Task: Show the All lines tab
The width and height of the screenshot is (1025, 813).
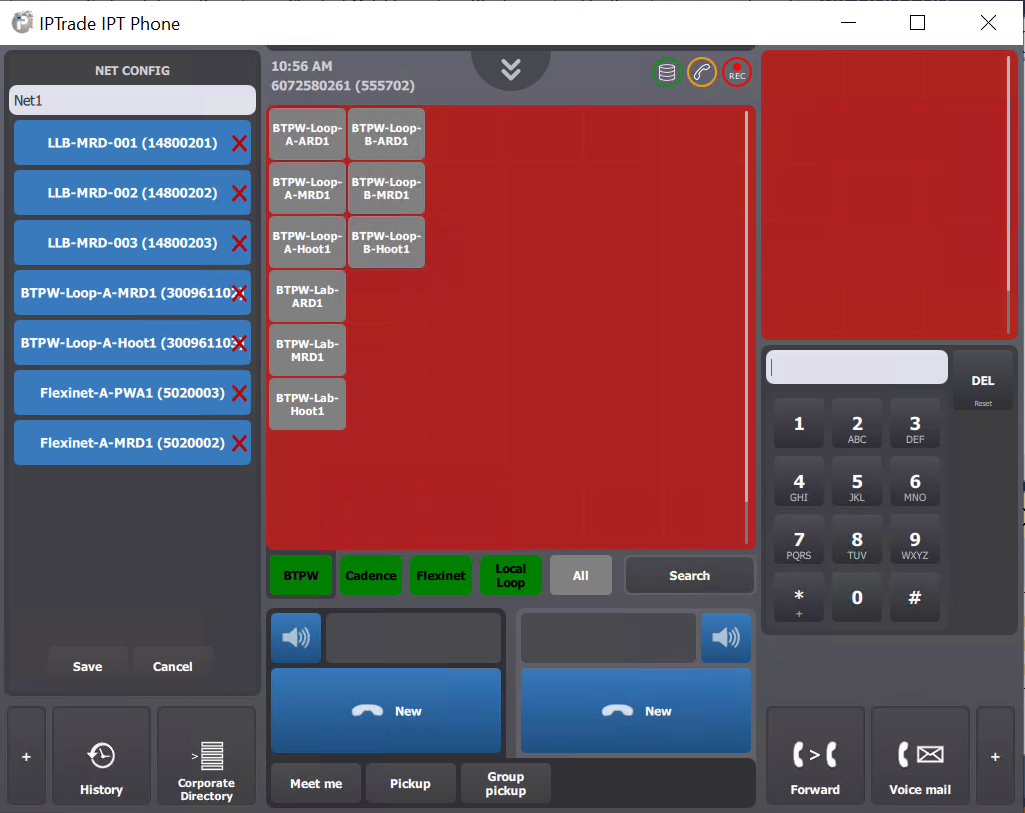Action: 581,575
